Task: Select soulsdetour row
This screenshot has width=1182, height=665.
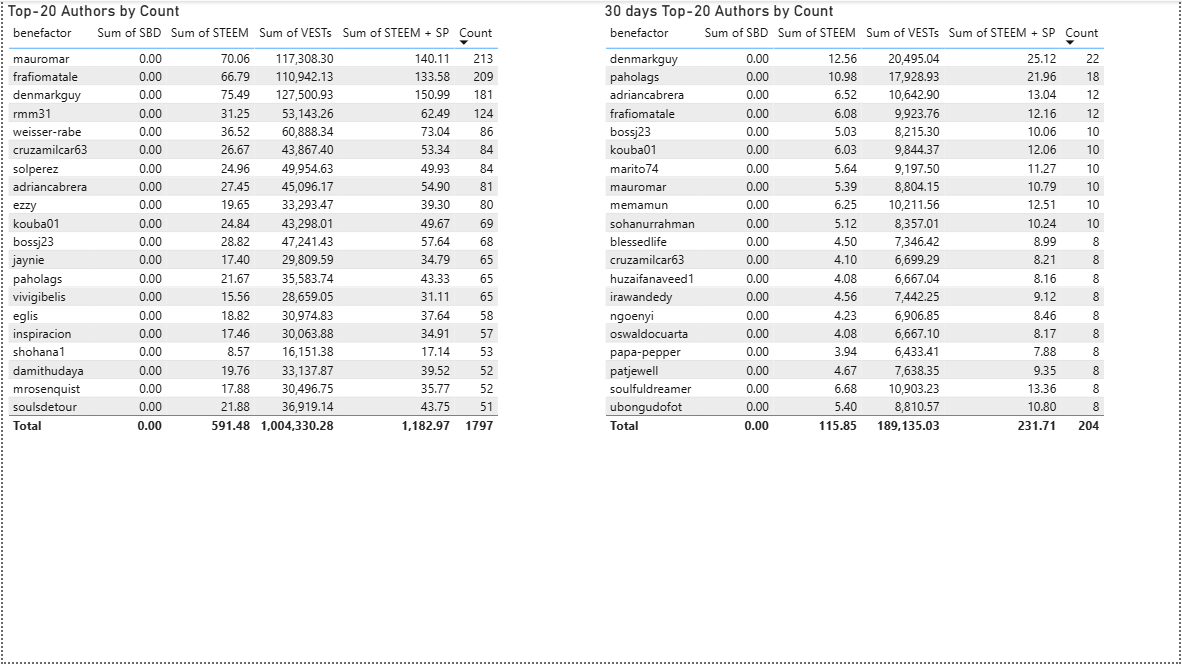Action: pyautogui.click(x=253, y=407)
